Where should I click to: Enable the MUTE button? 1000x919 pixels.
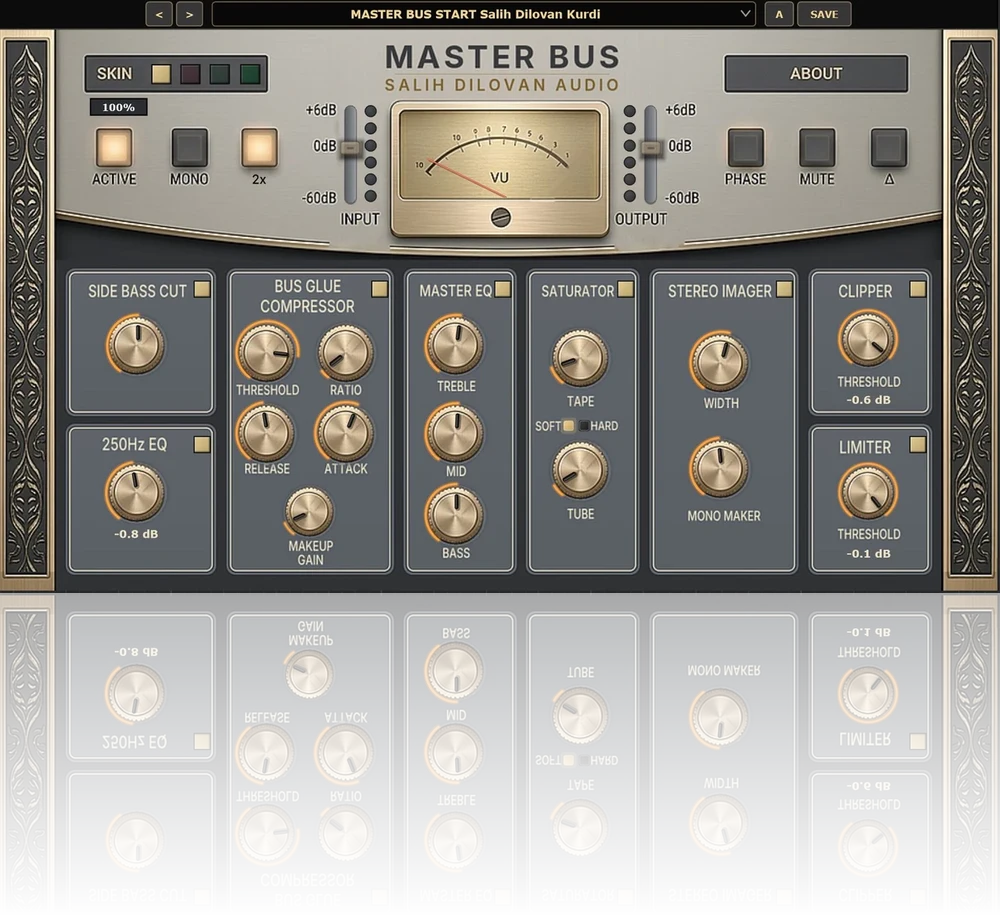(x=817, y=147)
